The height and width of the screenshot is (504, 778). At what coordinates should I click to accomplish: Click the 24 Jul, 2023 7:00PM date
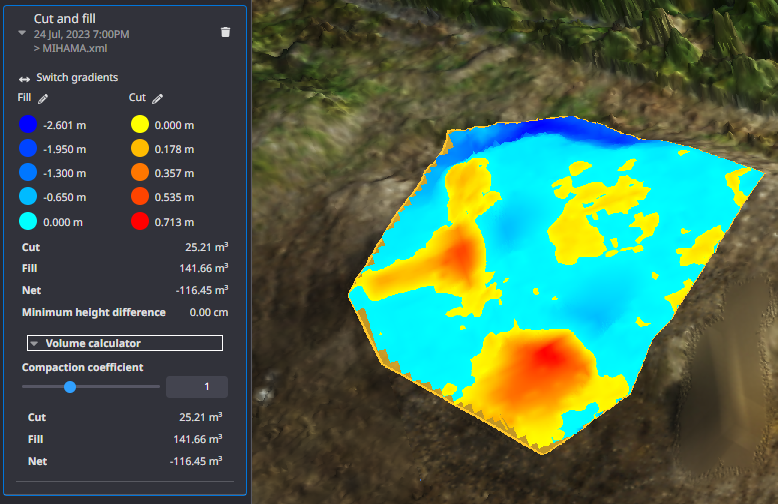[x=81, y=34]
